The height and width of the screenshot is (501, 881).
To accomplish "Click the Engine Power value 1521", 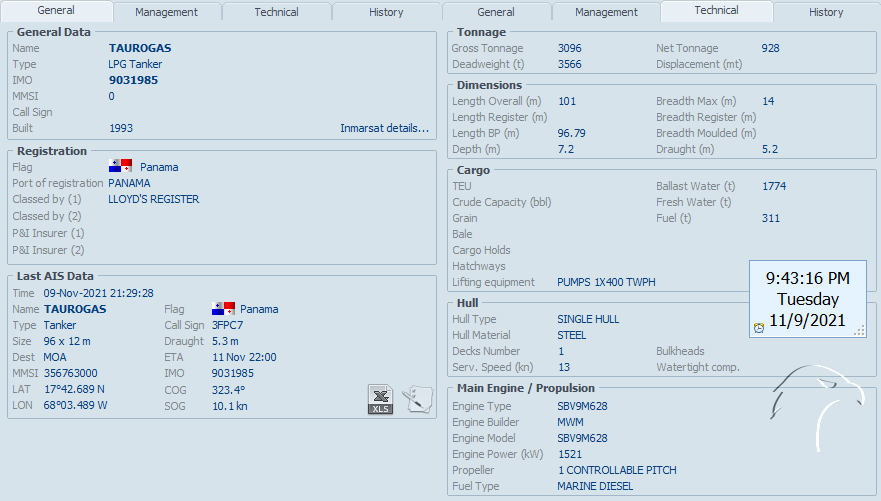I will [x=570, y=454].
